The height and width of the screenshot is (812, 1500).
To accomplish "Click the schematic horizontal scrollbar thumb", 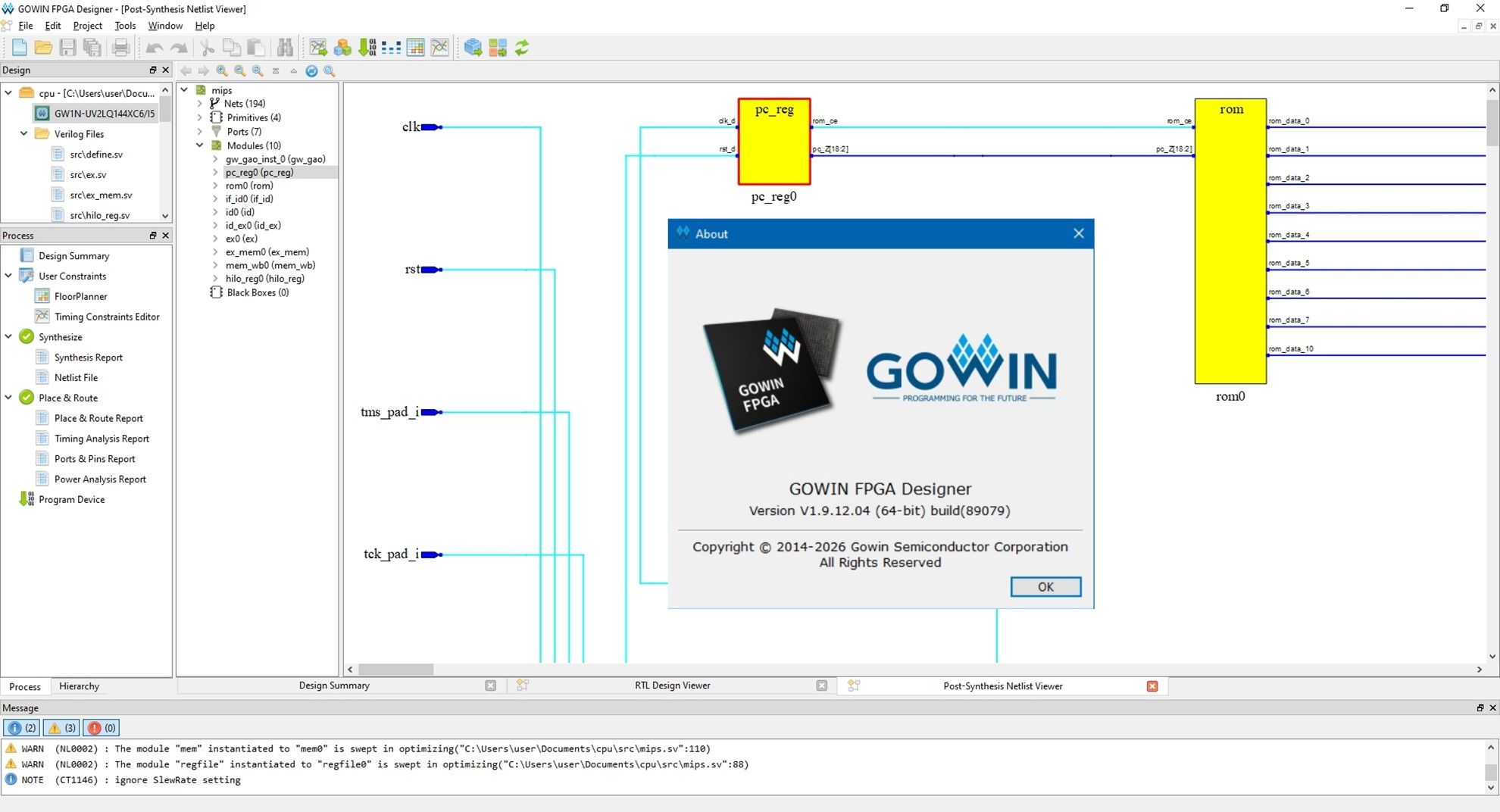I will pyautogui.click(x=395, y=670).
